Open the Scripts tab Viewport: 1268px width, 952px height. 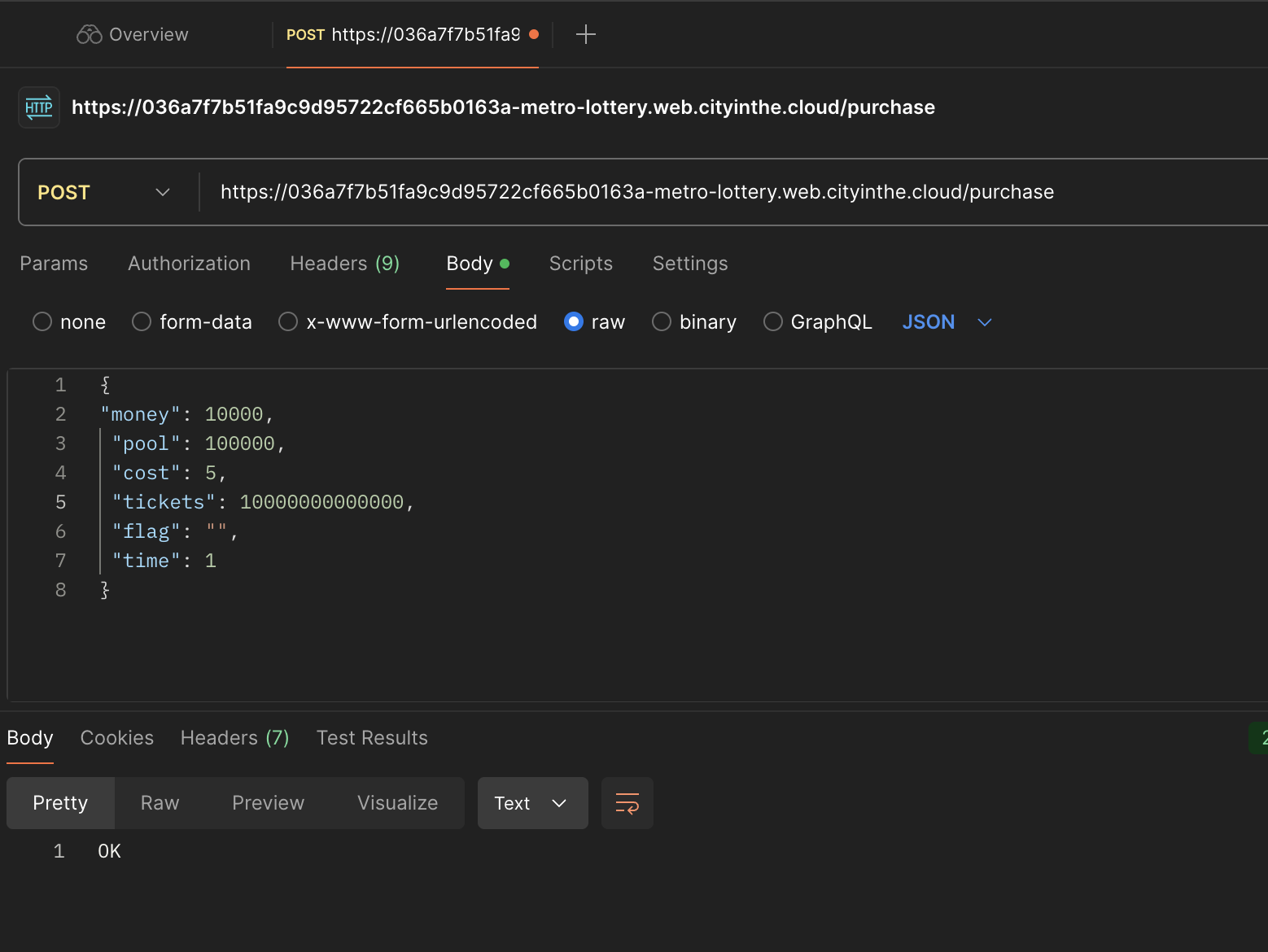[580, 264]
